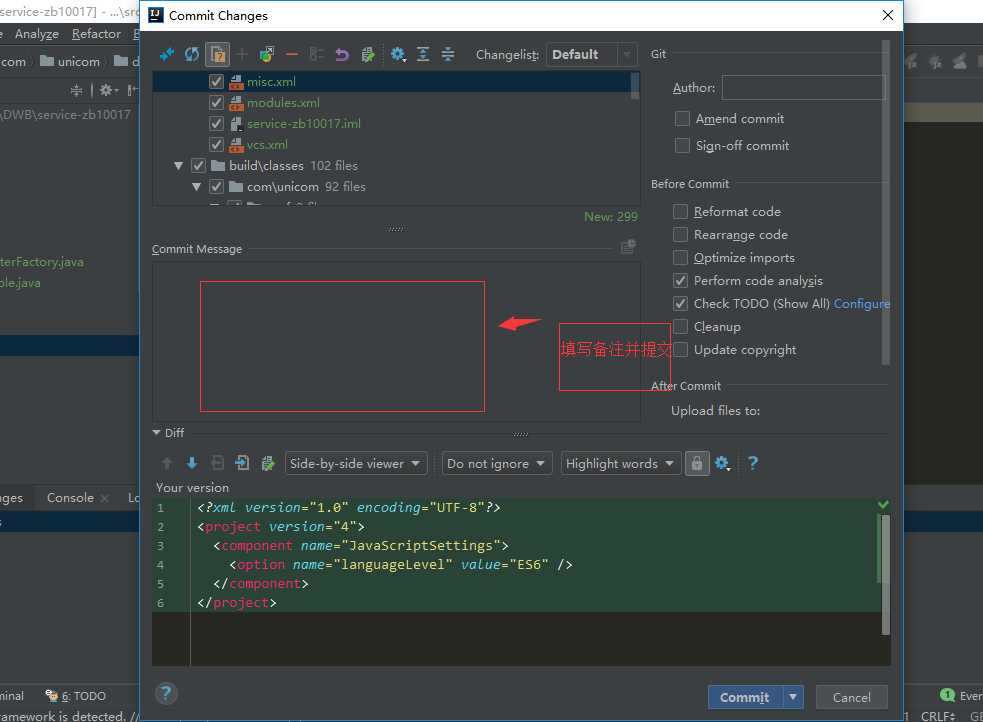Switch to the Console tab

pos(70,498)
